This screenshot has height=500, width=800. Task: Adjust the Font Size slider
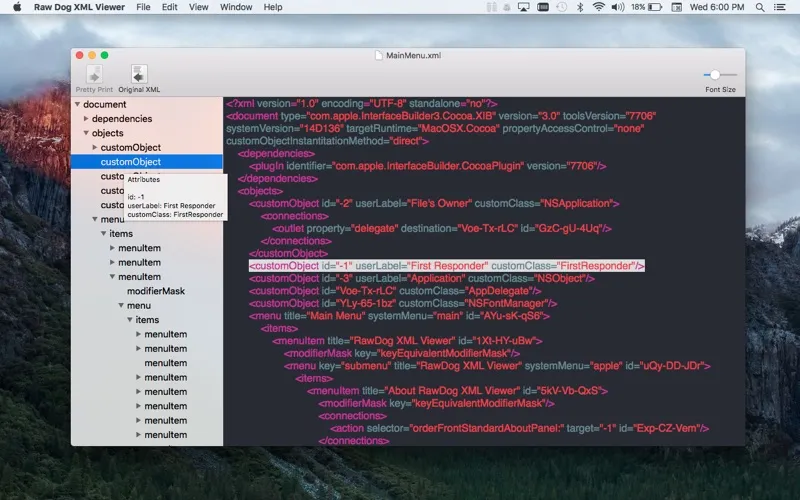tap(715, 75)
